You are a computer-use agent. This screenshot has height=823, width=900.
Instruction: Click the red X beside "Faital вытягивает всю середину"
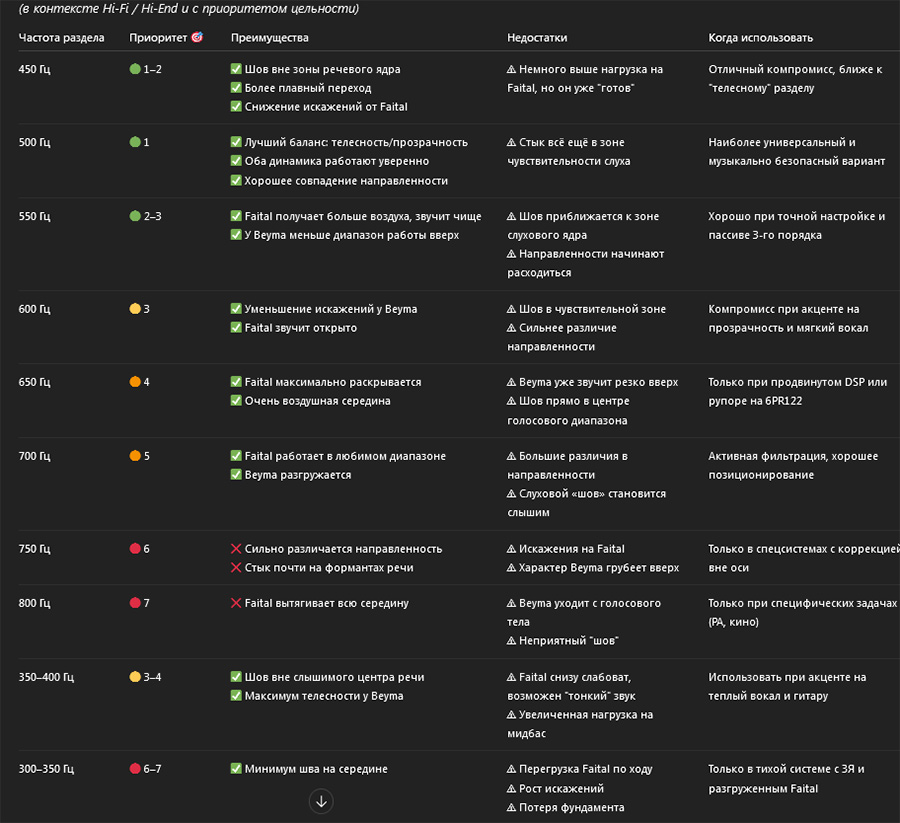pyautogui.click(x=236, y=603)
